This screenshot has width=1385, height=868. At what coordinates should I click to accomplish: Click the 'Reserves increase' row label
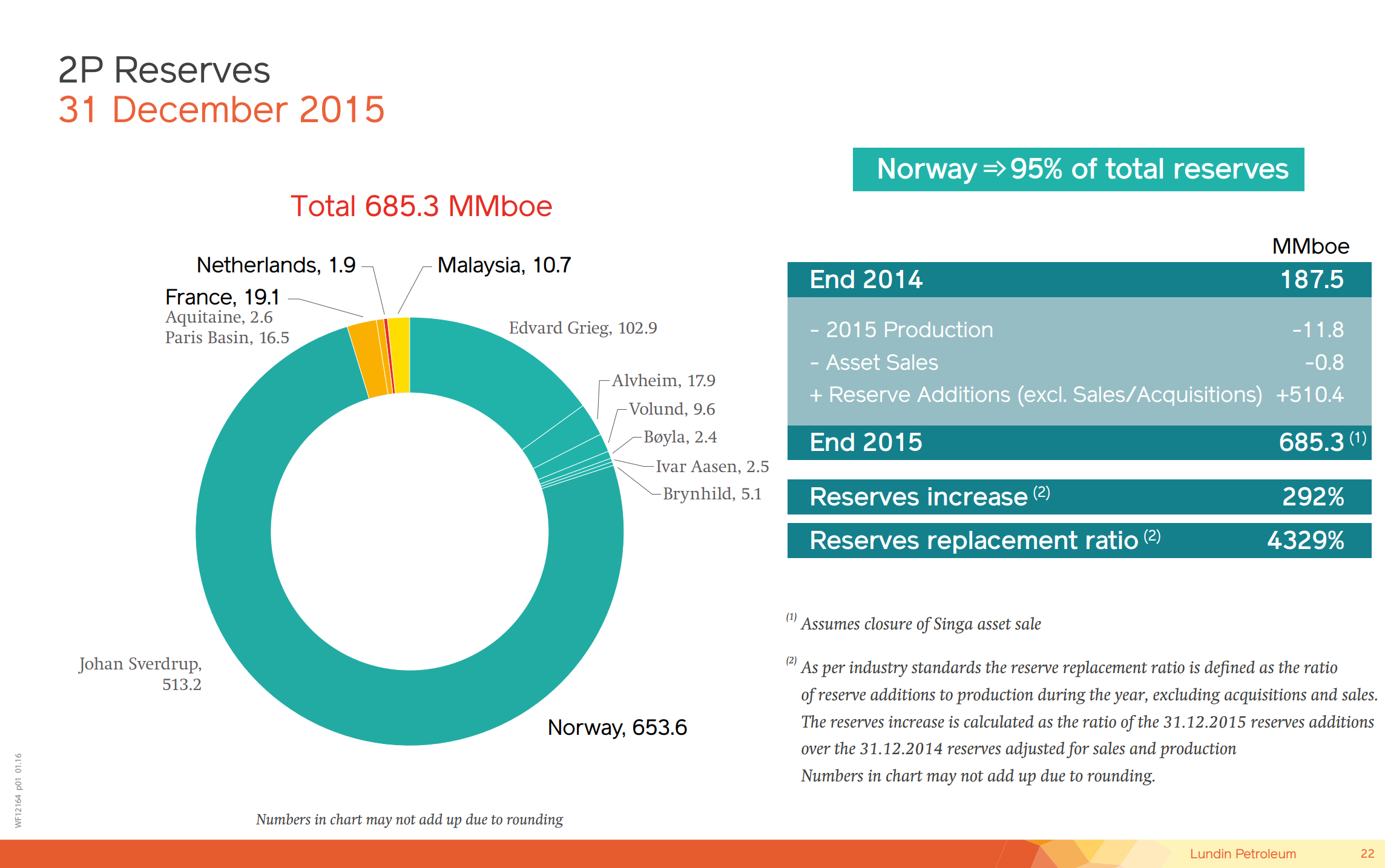click(919, 497)
